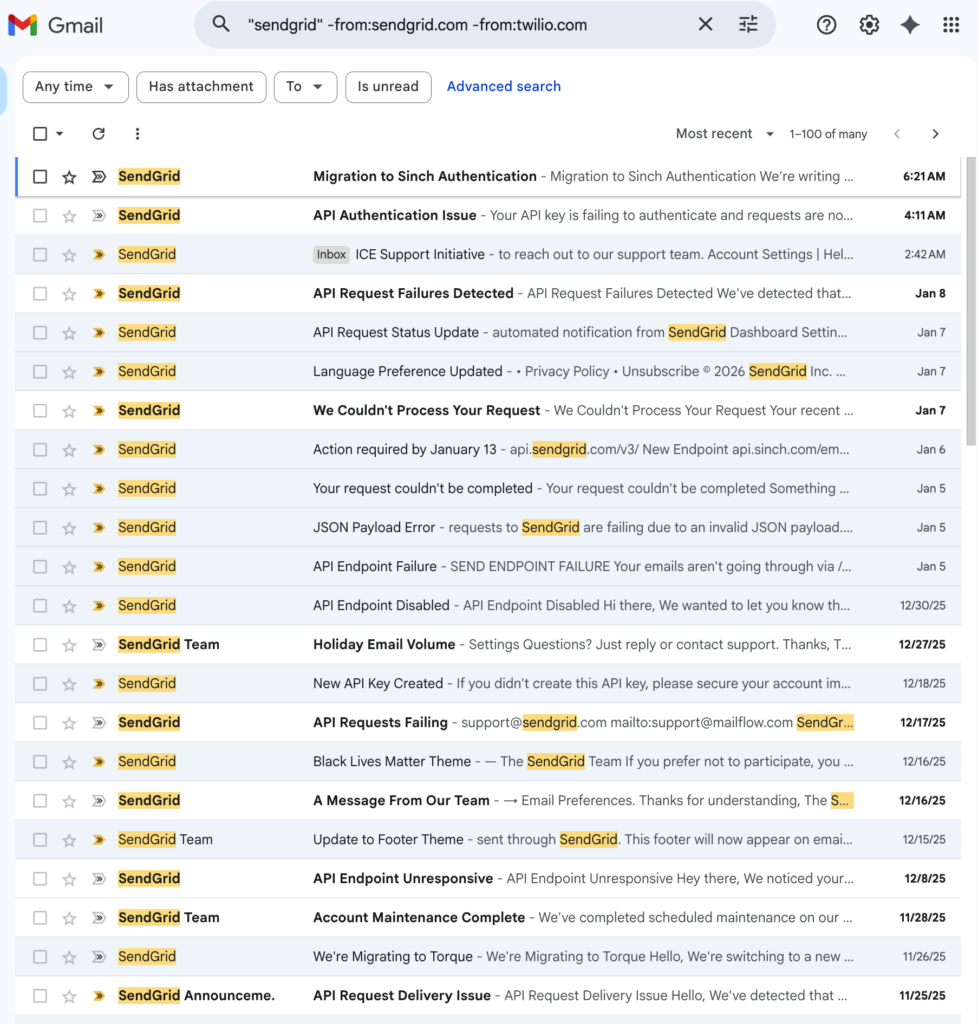Open the Gemini sparkle icon
This screenshot has height=1024, width=978.
[x=910, y=25]
